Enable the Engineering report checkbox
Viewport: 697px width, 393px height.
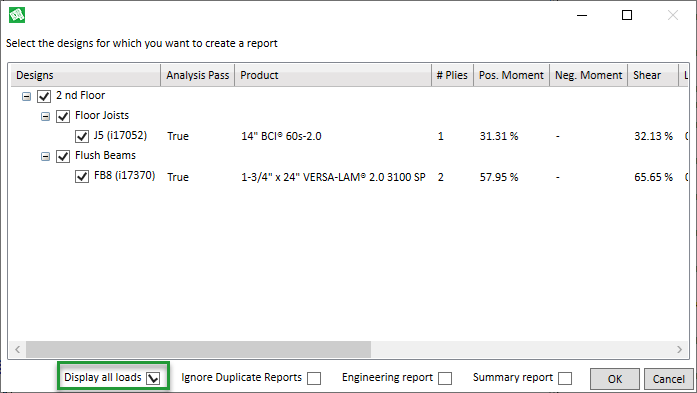click(445, 378)
